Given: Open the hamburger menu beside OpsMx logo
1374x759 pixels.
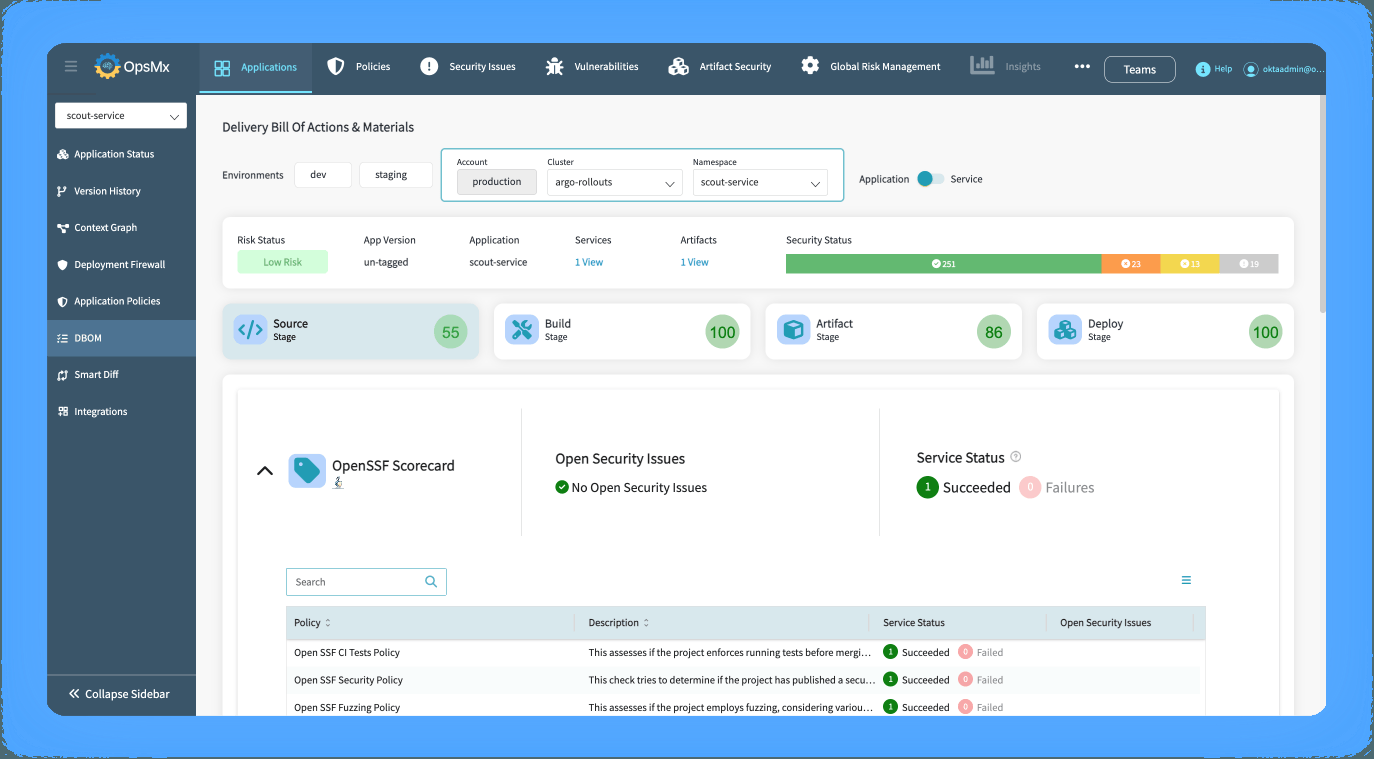Looking at the screenshot, I should (71, 67).
